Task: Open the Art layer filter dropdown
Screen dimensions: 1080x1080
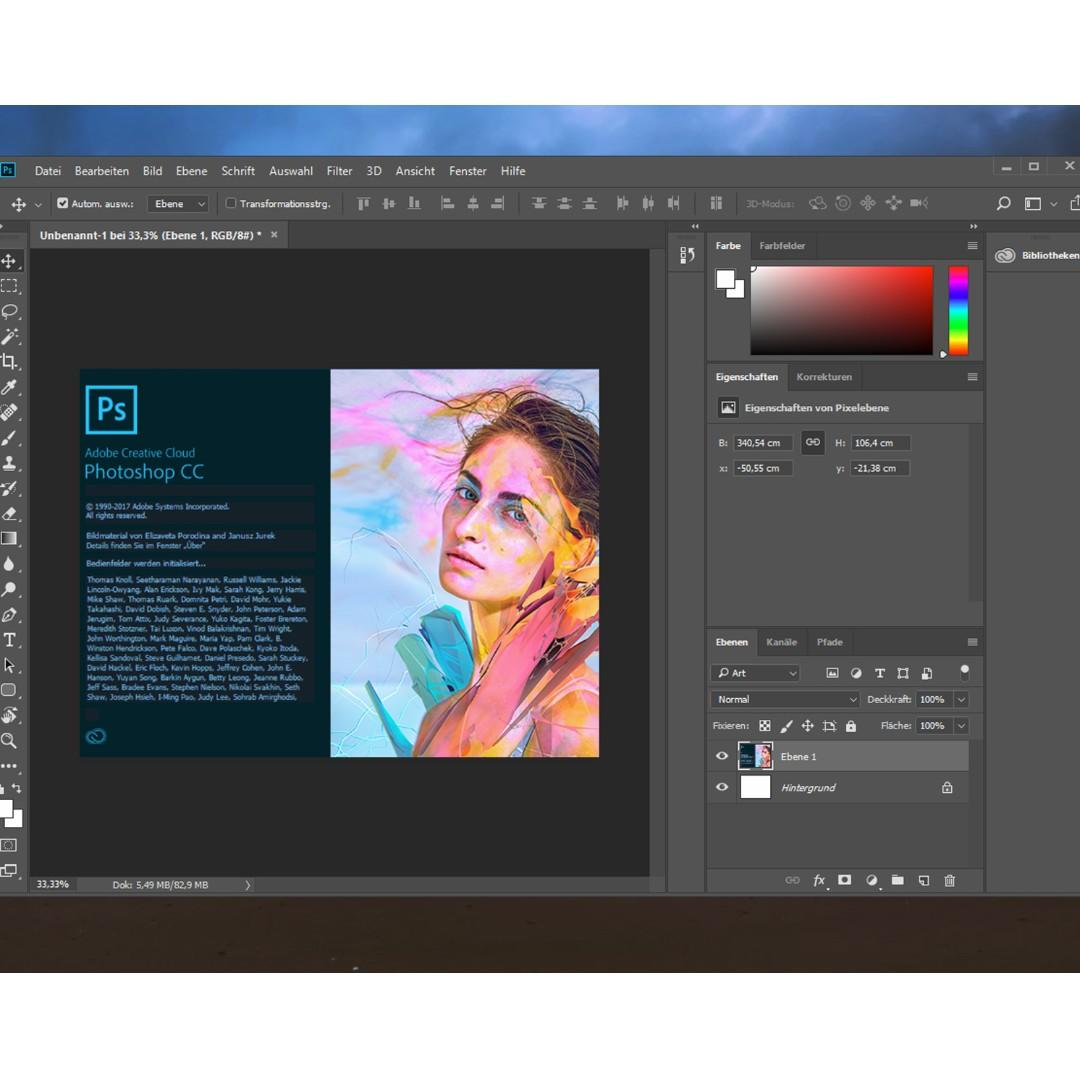Action: click(x=755, y=673)
